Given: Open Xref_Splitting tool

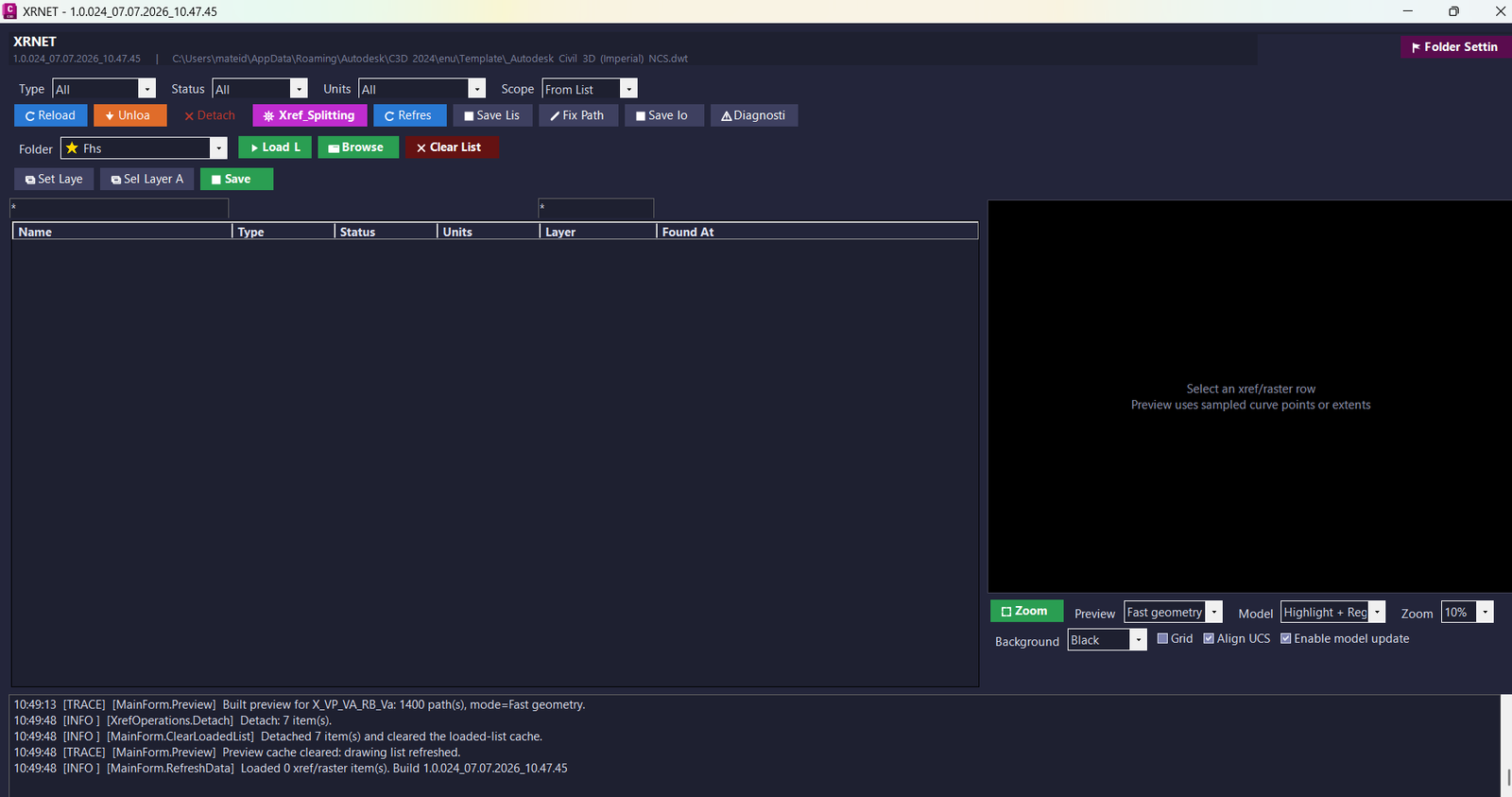Looking at the screenshot, I should [309, 115].
